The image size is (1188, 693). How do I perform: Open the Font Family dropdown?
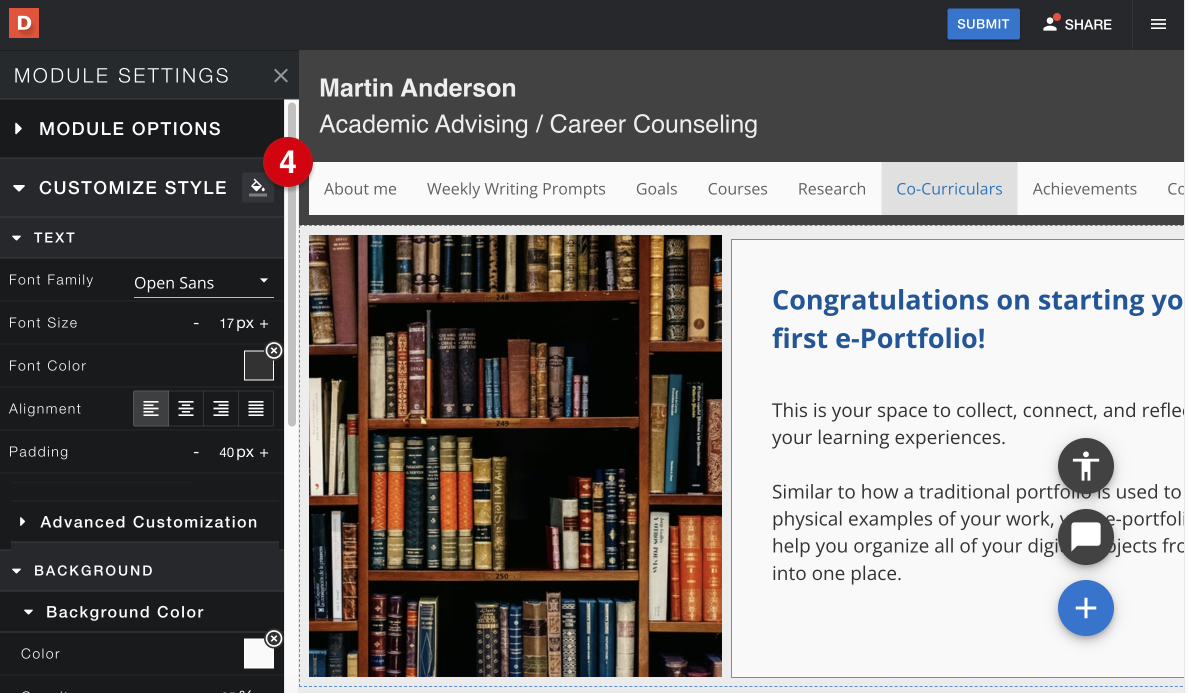point(202,283)
